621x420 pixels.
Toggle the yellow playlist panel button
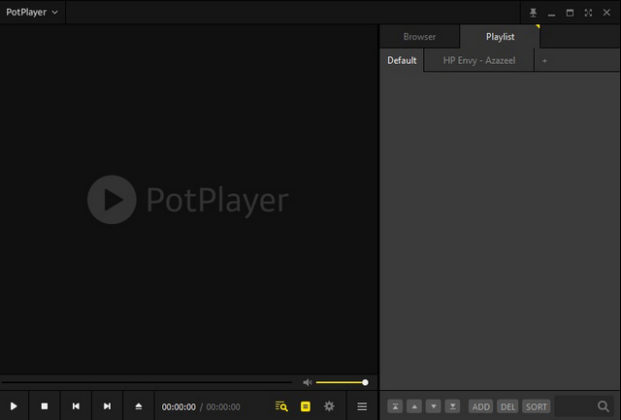pos(305,406)
